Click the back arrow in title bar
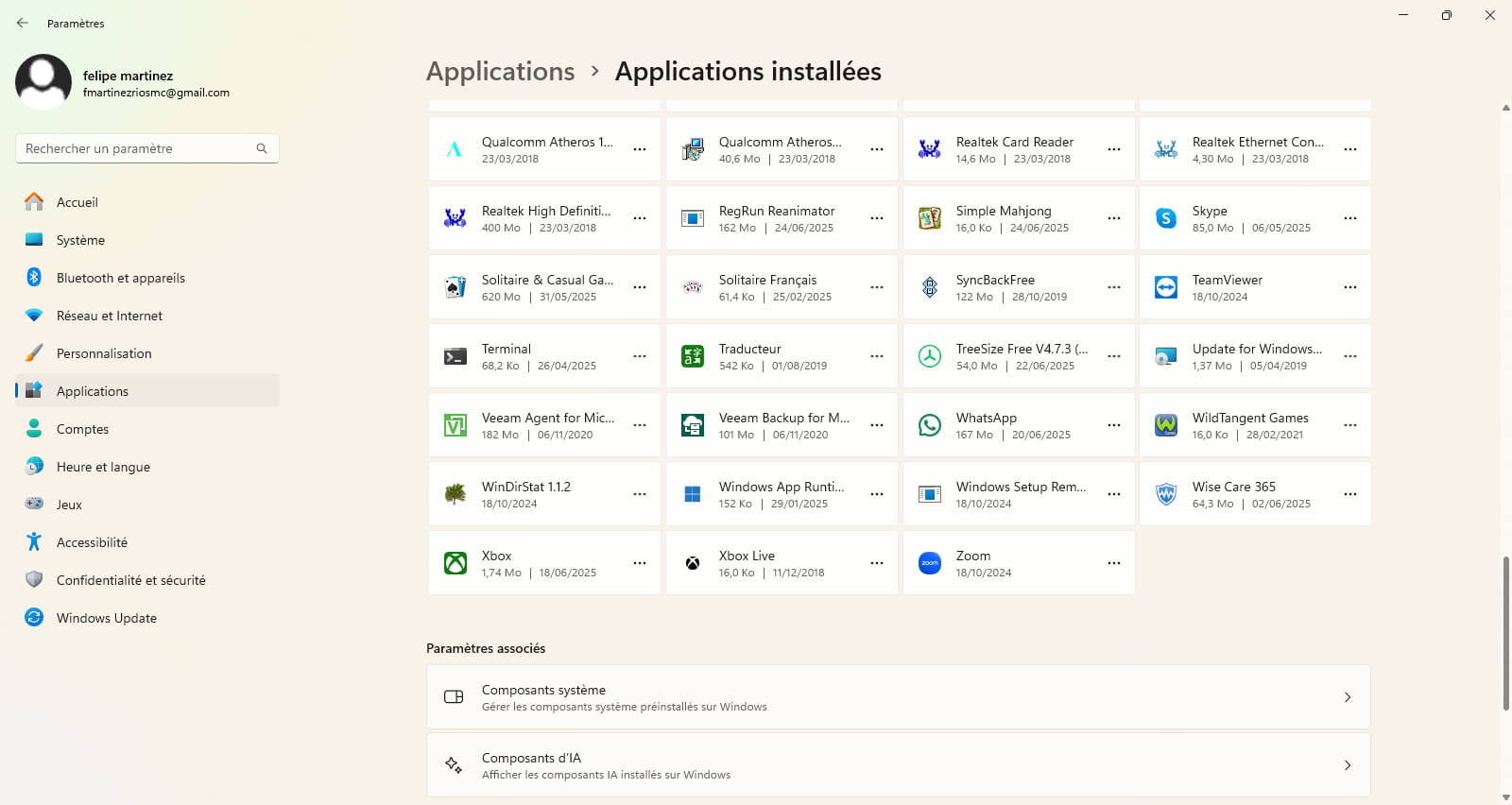 coord(23,23)
